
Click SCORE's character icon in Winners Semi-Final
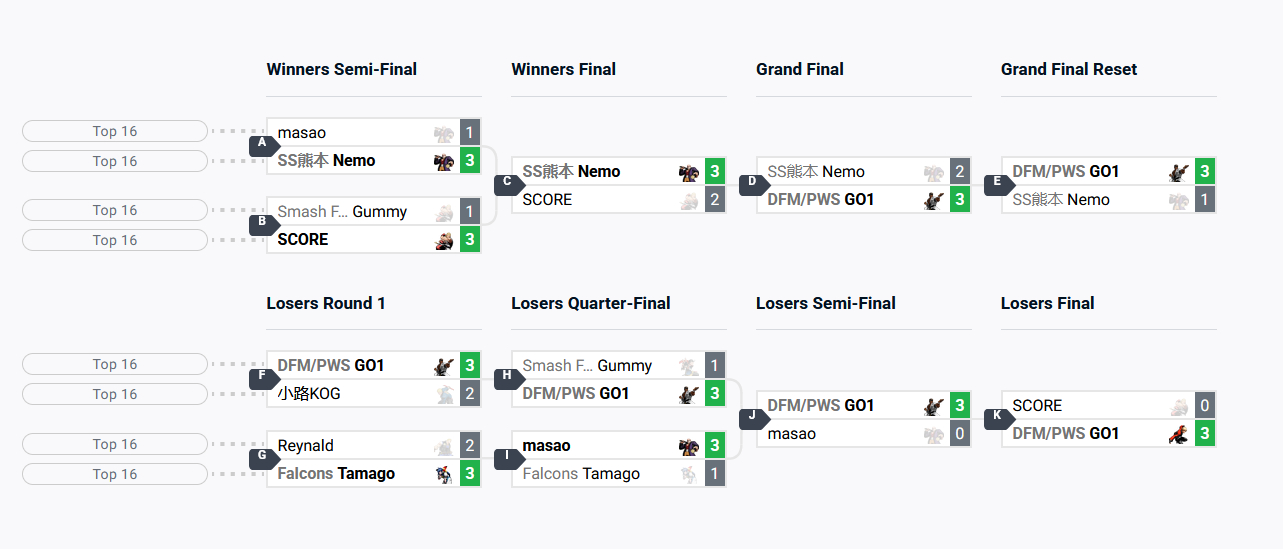click(x=444, y=240)
